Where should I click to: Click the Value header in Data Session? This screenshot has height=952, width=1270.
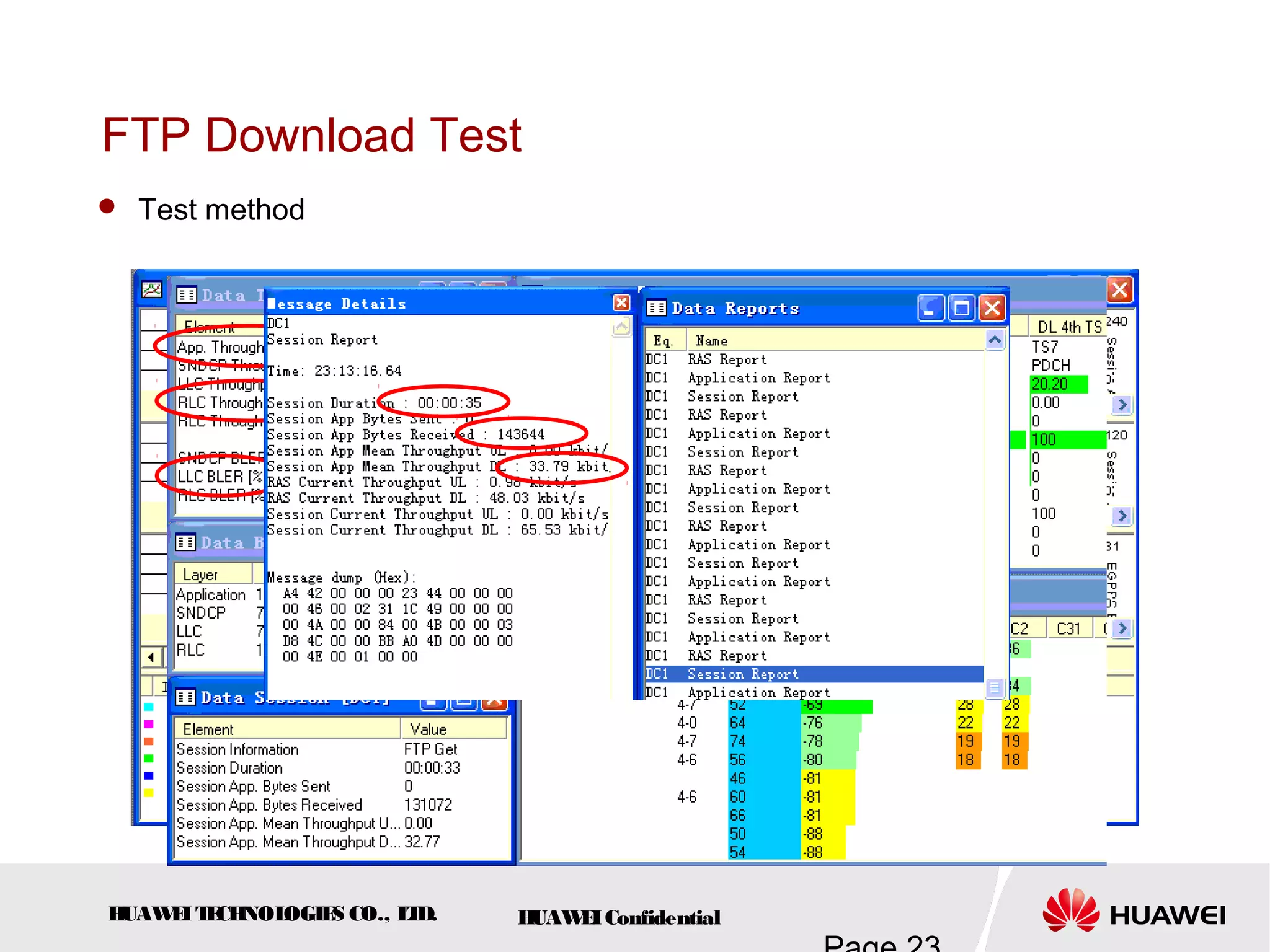pyautogui.click(x=454, y=729)
